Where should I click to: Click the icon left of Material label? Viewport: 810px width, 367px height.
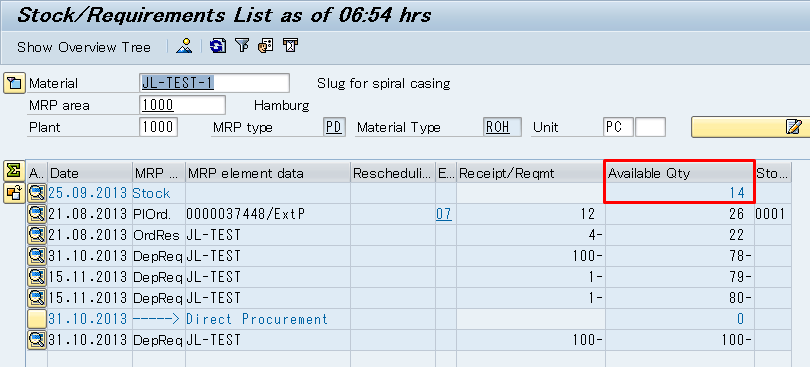click(14, 83)
